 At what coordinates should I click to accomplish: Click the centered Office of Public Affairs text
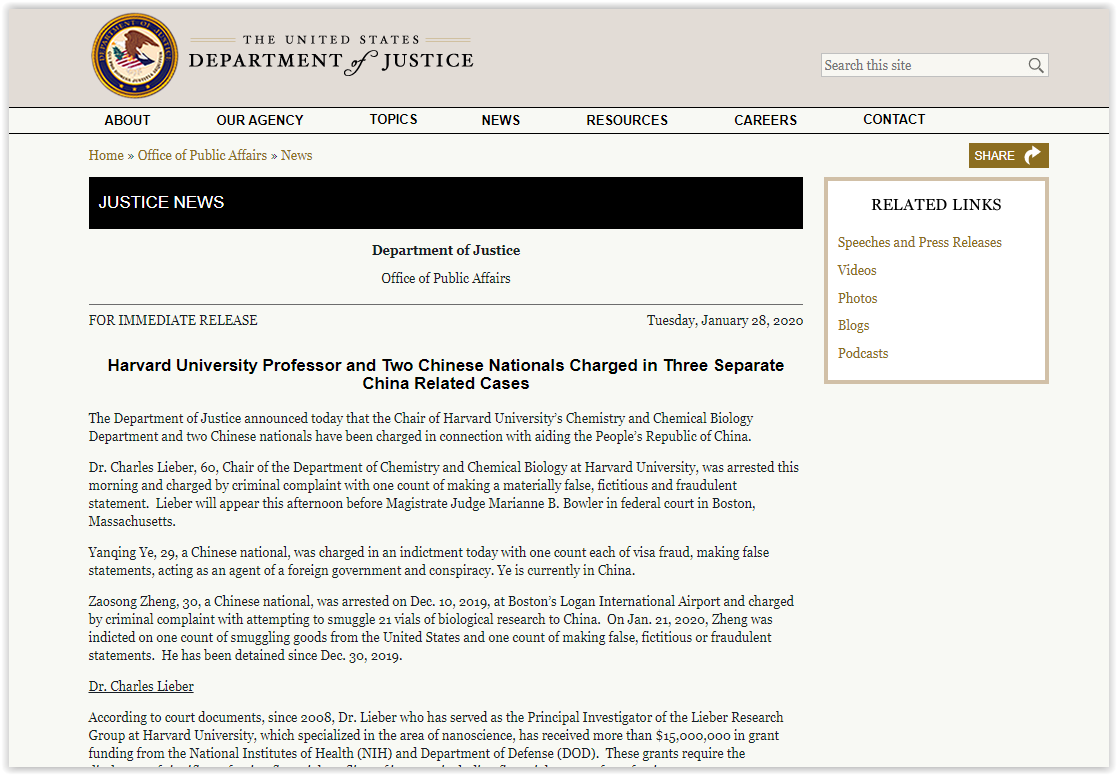click(x=446, y=279)
